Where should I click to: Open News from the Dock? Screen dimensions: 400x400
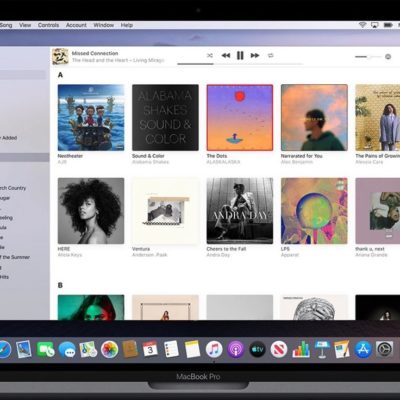click(x=279, y=350)
